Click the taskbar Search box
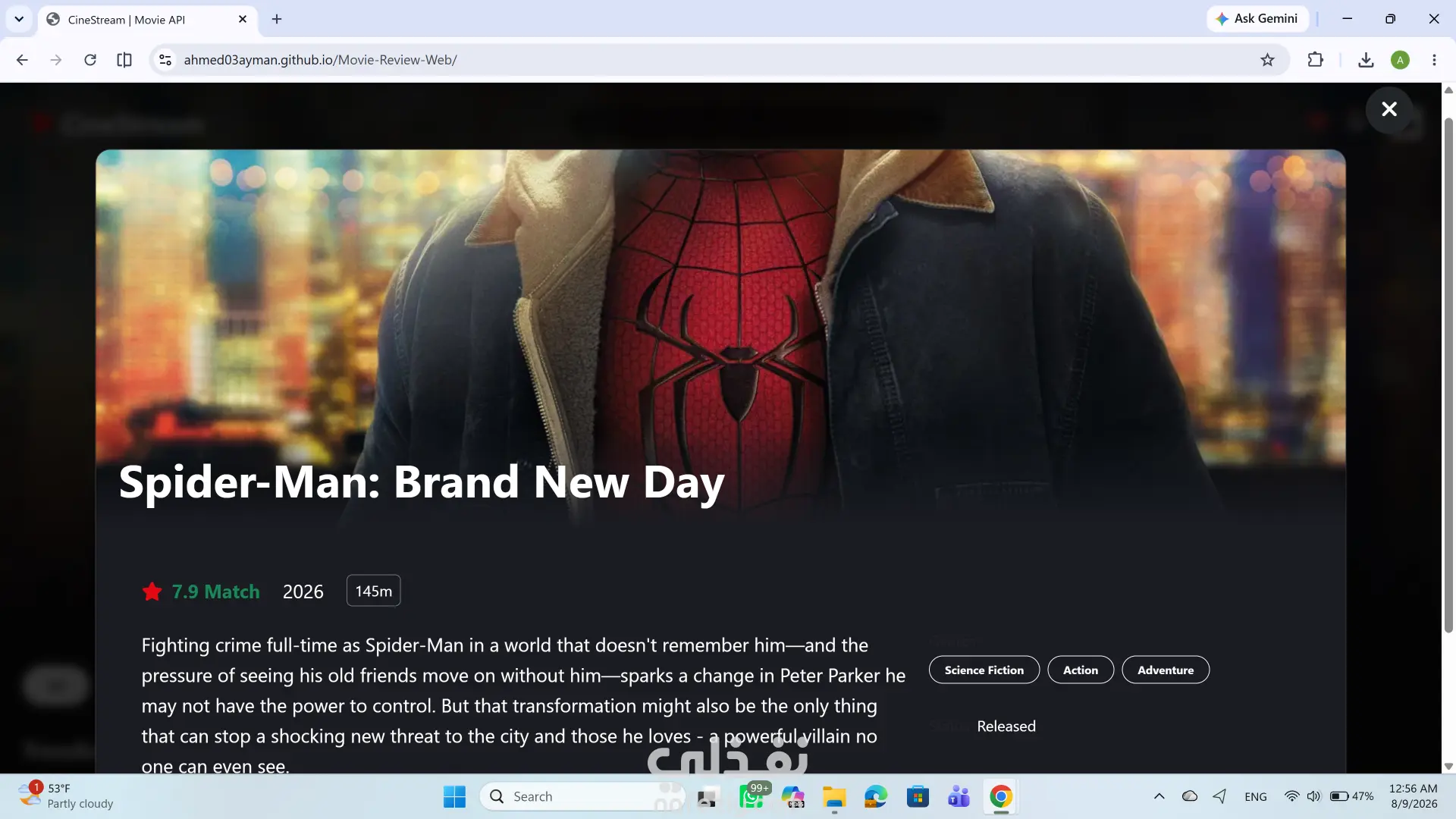 pos(582,796)
